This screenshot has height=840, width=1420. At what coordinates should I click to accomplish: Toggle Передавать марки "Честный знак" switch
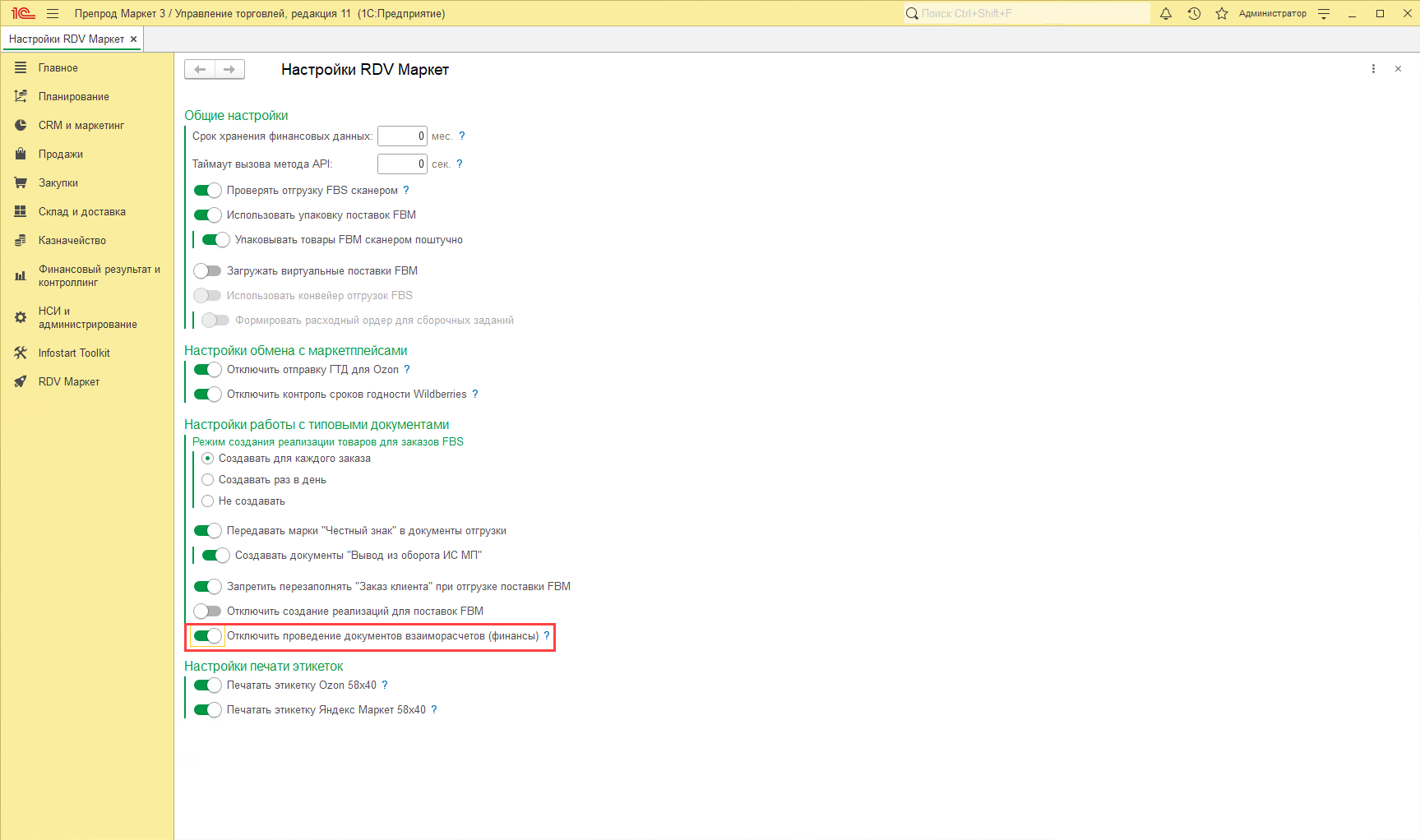pyautogui.click(x=208, y=531)
